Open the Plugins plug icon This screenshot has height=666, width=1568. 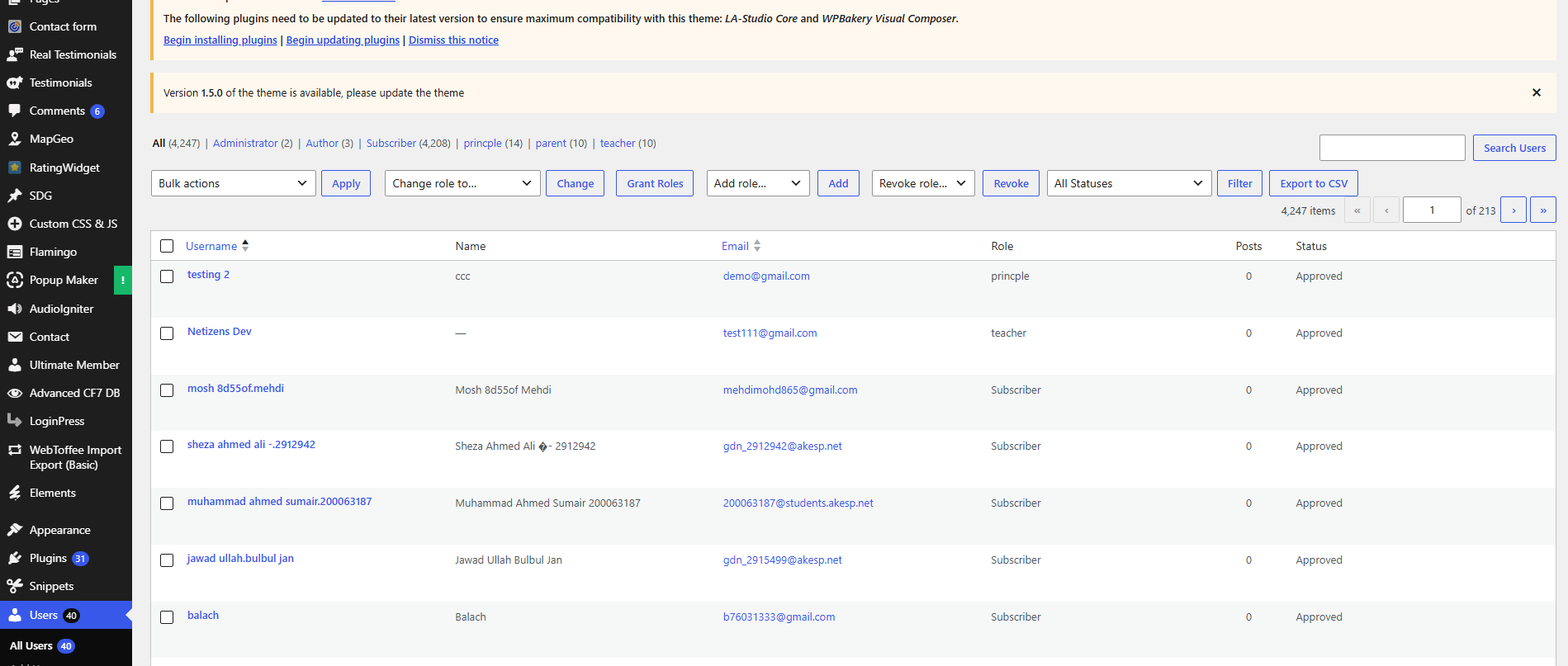15,558
